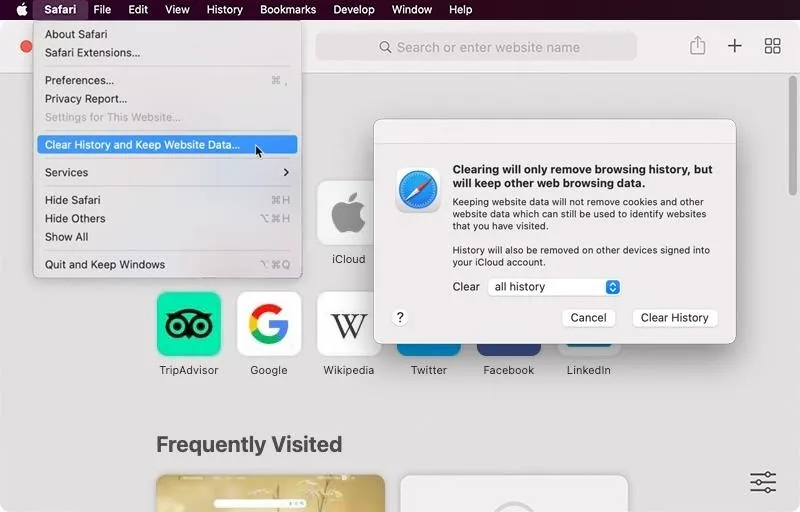Screen dimensions: 800x512
Task: Open the Twitter favorite
Action: point(429,350)
